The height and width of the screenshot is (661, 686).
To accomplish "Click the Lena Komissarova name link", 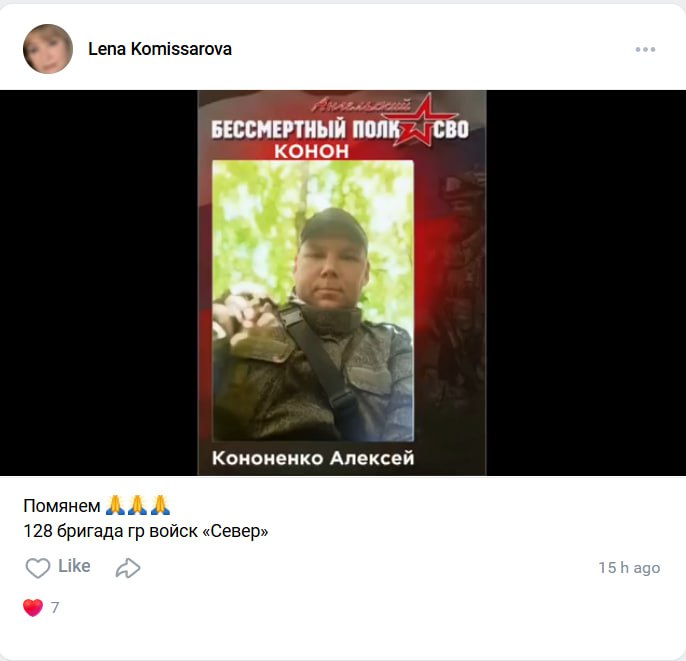I will pyautogui.click(x=160, y=49).
